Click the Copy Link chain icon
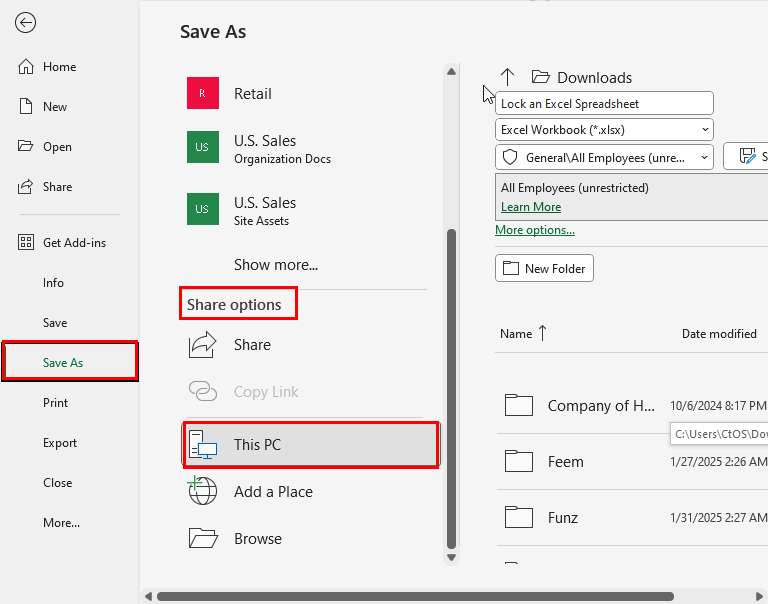 pos(203,391)
